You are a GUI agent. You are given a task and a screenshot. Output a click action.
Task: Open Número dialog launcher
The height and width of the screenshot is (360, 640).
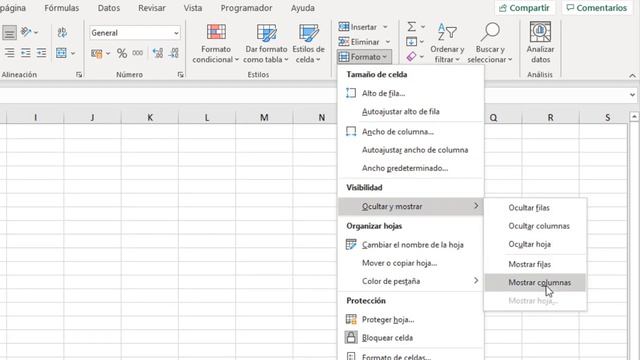pos(180,75)
